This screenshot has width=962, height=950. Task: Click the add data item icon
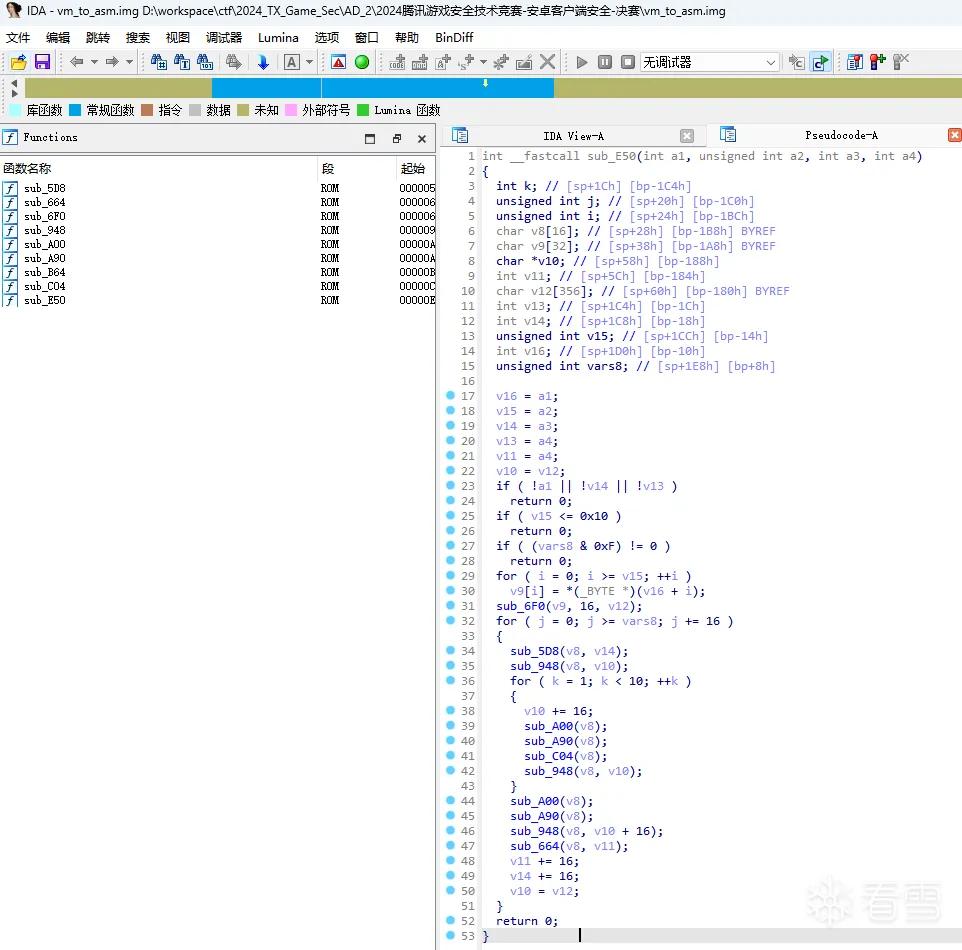click(420, 62)
